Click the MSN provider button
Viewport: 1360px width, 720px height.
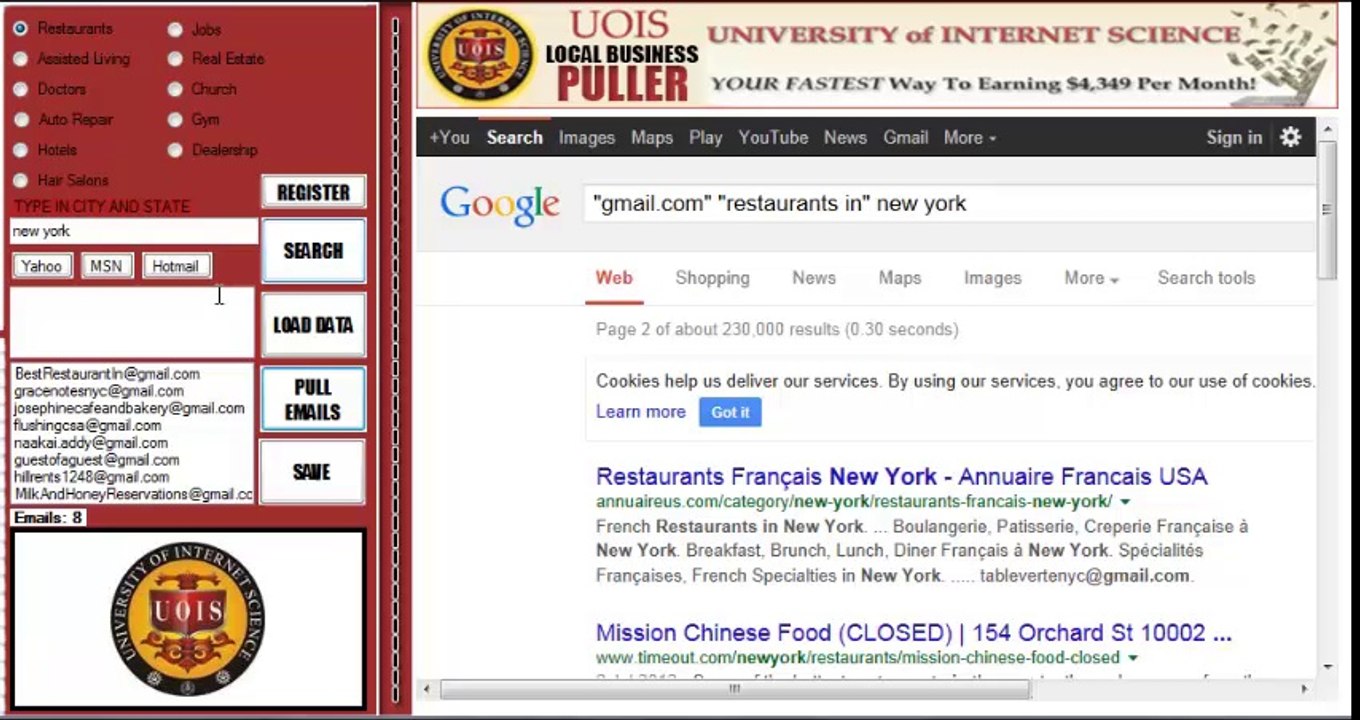106,266
